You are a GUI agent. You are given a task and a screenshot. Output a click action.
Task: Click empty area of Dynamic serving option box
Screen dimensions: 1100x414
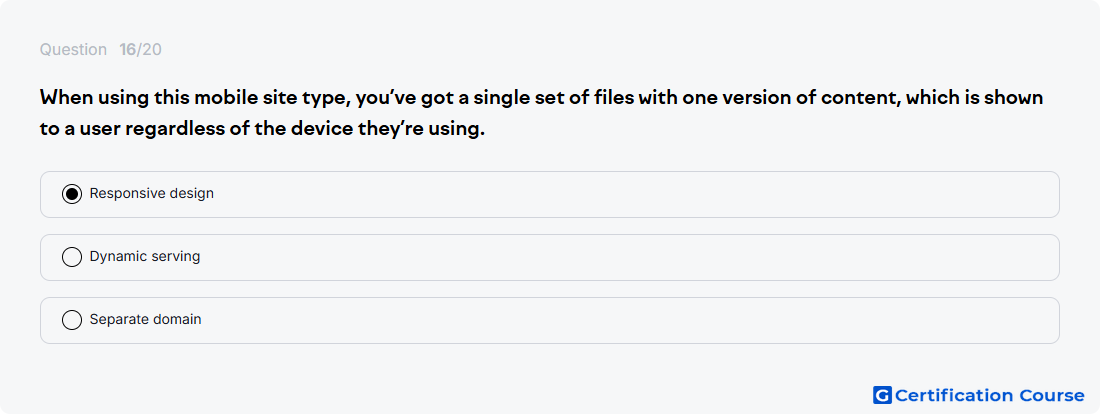(x=631, y=258)
